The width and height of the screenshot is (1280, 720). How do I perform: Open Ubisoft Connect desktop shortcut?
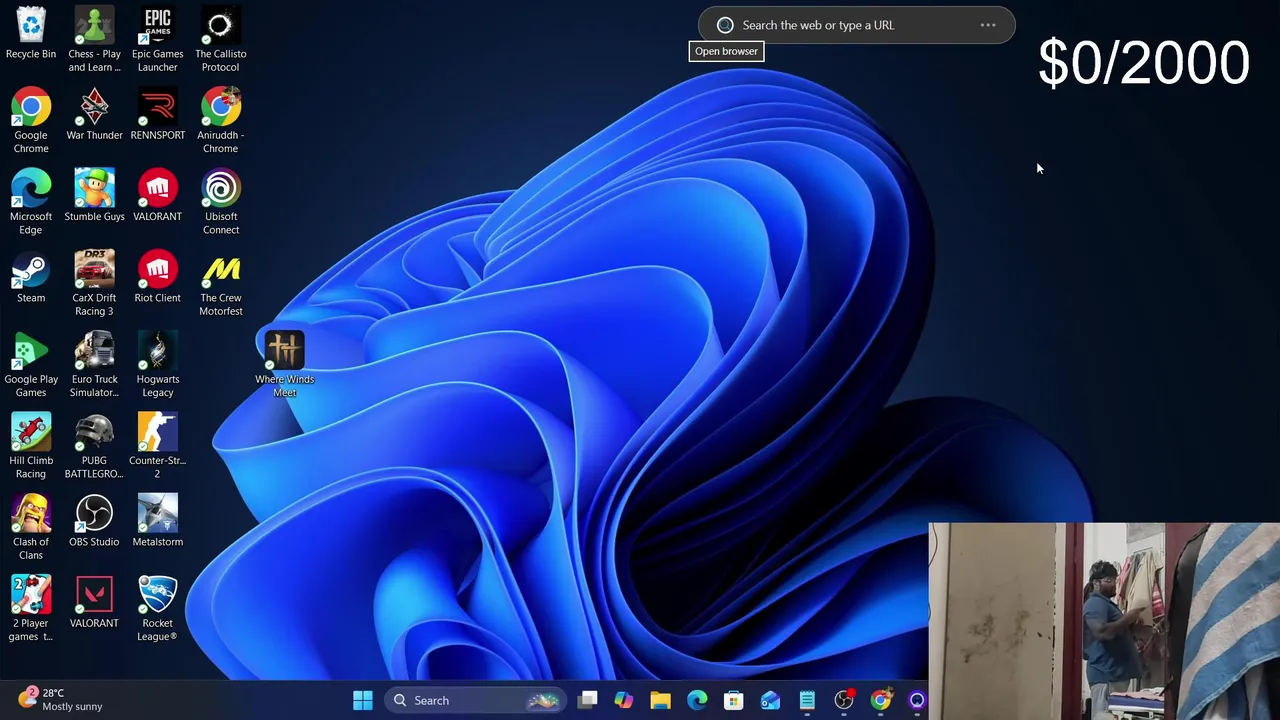(220, 201)
